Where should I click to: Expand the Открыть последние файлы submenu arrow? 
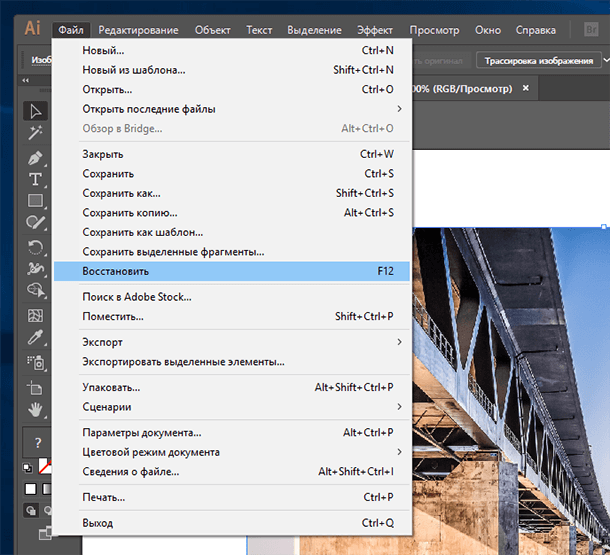(399, 109)
